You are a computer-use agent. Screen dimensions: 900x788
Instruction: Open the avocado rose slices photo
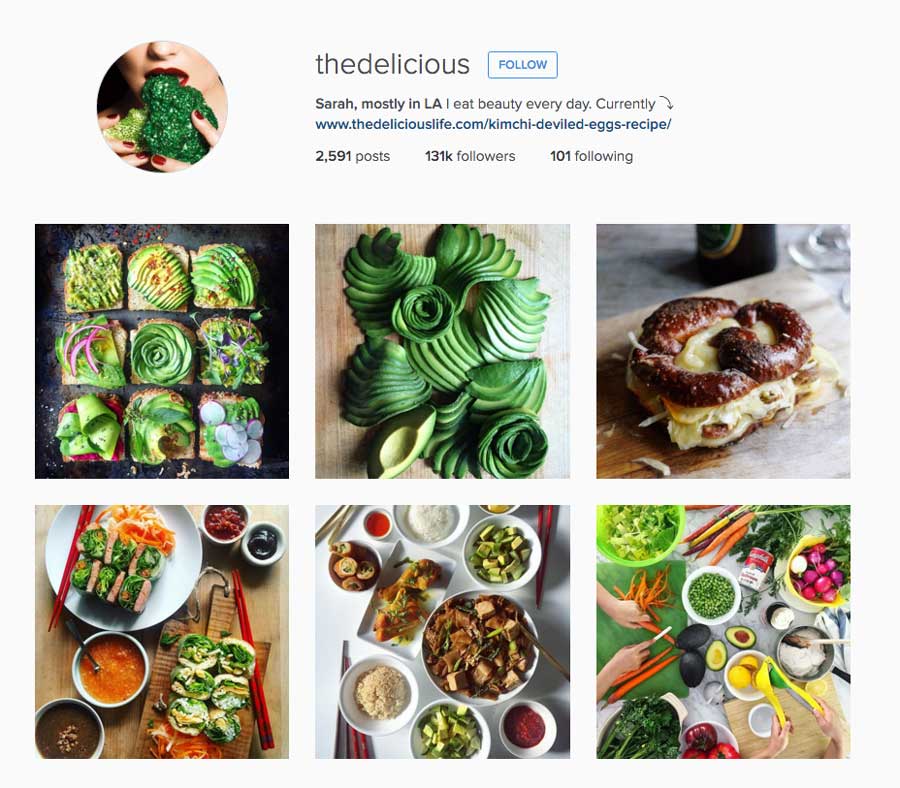pos(443,351)
